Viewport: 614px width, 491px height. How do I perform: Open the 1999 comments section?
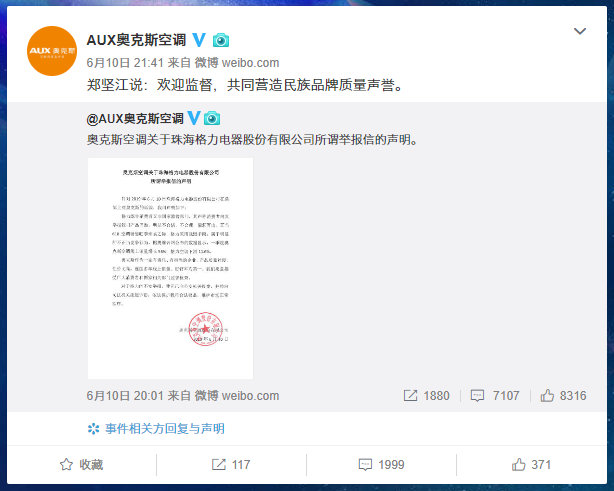[381, 465]
